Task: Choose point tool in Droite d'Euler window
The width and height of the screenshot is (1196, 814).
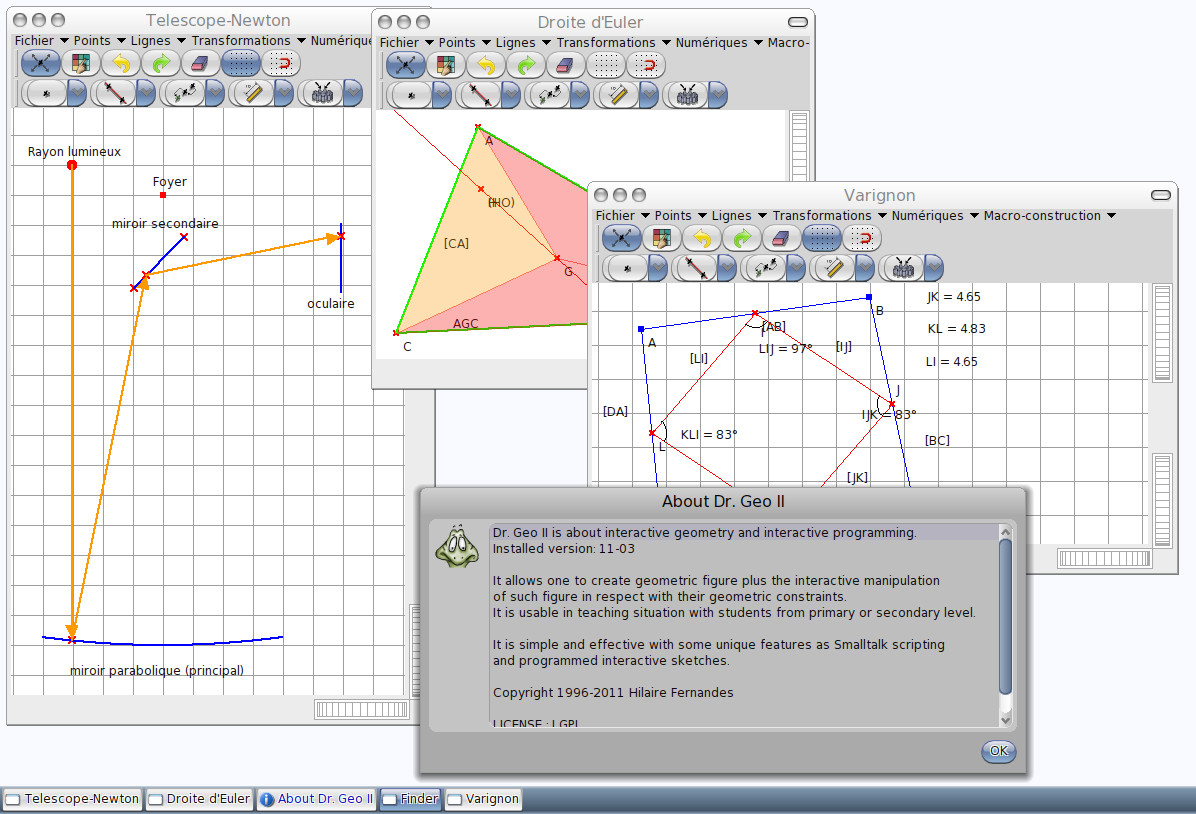Action: [411, 96]
